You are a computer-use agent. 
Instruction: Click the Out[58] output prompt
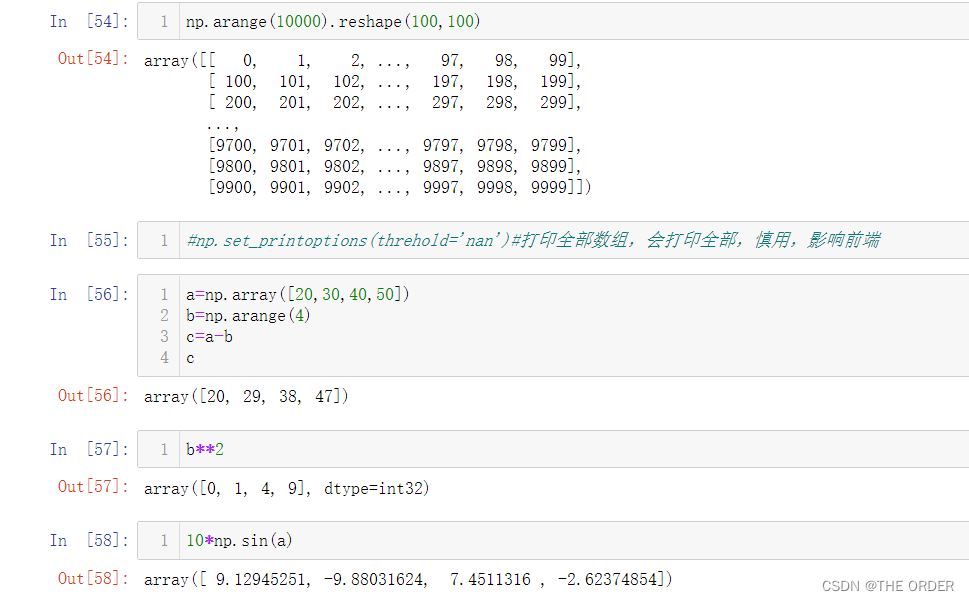[x=93, y=579]
